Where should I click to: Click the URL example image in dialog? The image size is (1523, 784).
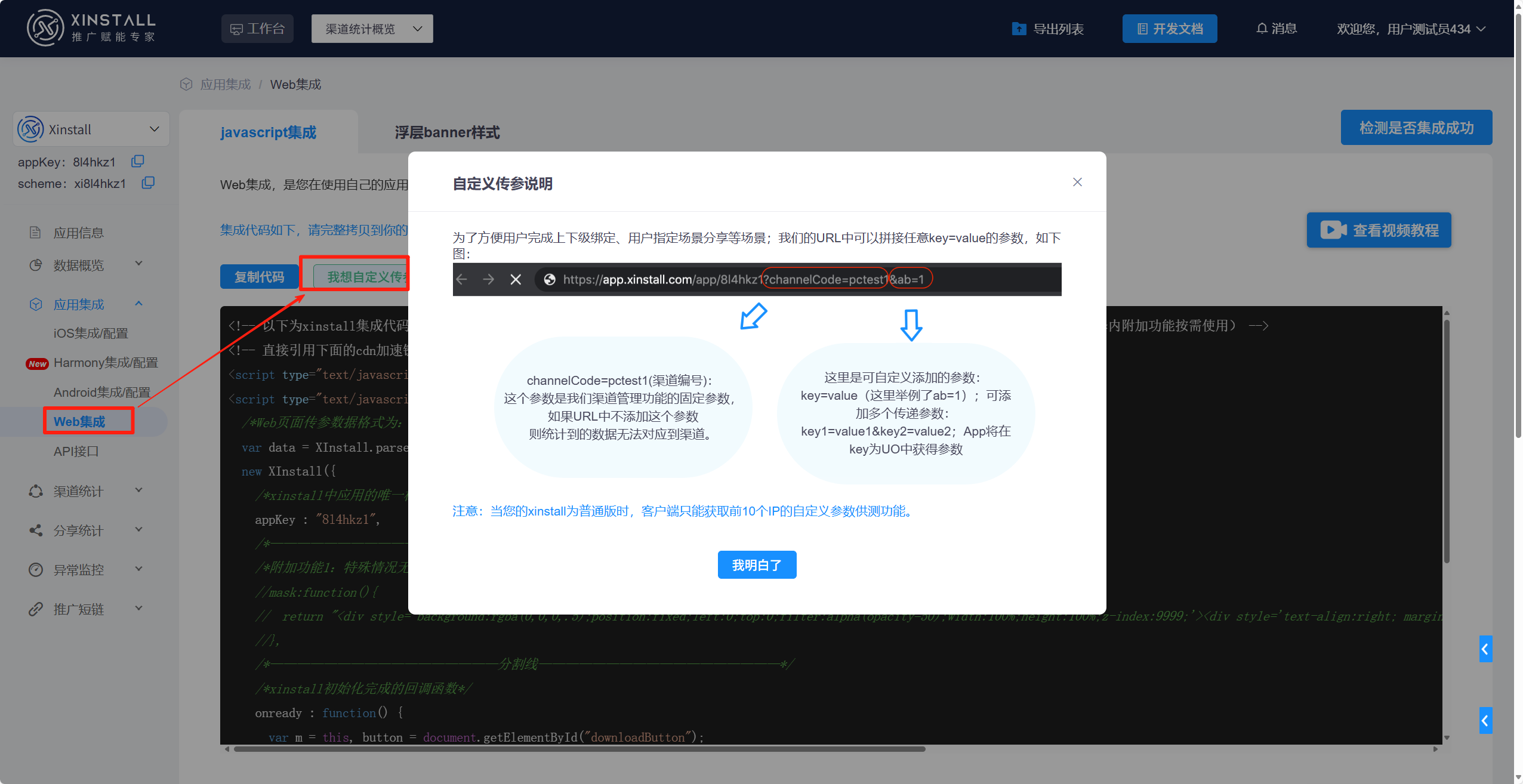(757, 279)
